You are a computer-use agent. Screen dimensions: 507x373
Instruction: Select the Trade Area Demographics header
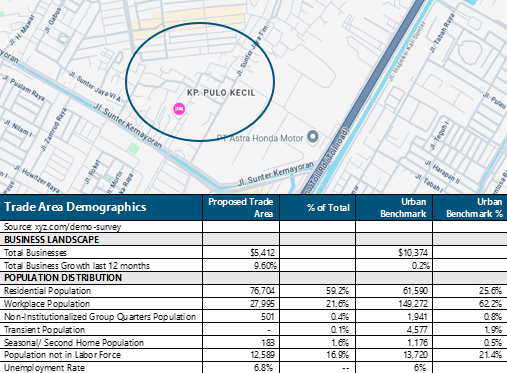pyautogui.click(x=101, y=207)
